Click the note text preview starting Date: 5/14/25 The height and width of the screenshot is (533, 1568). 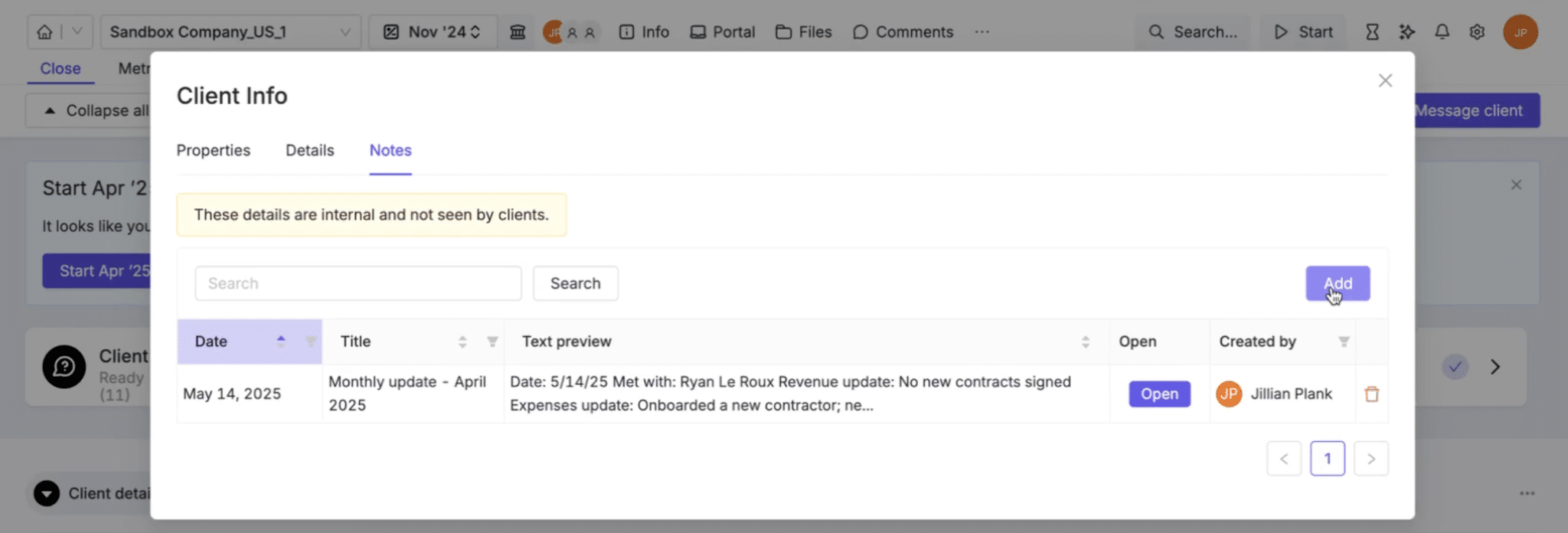coord(790,394)
